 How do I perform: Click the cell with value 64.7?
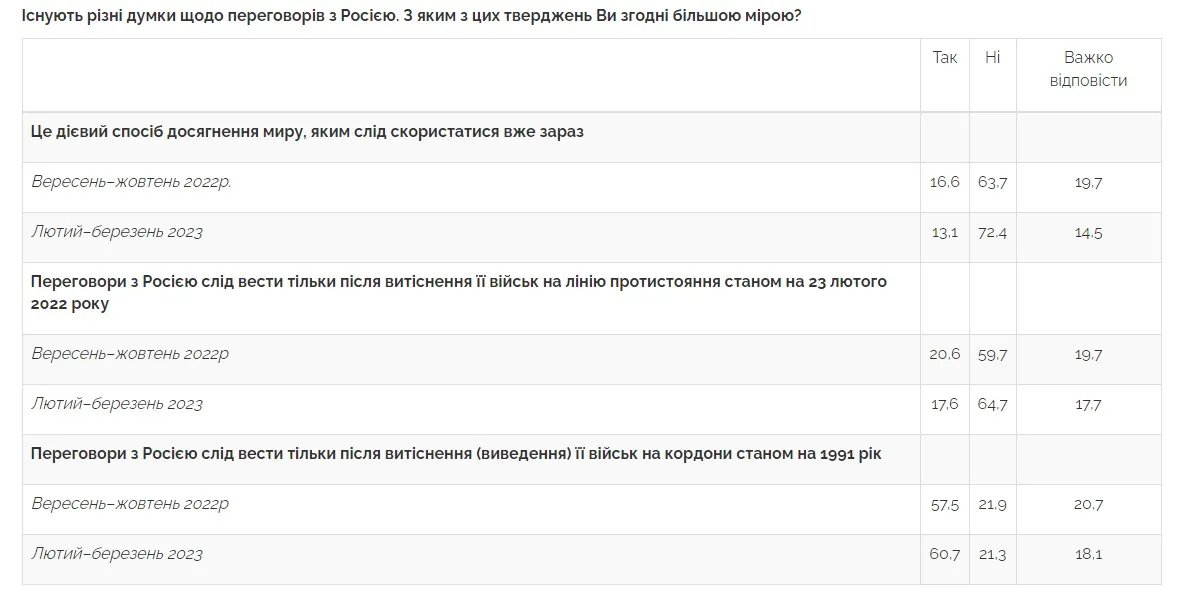(x=992, y=404)
